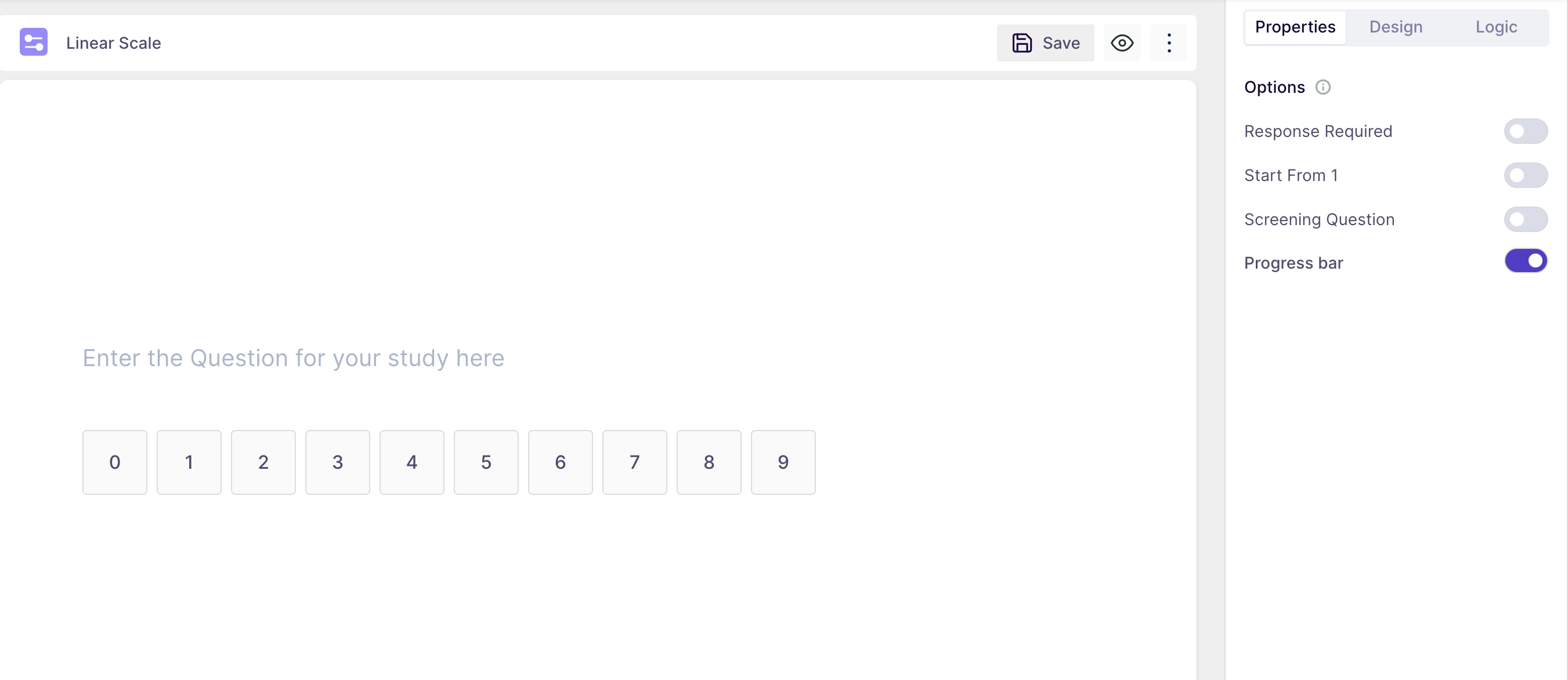Click the Options info icon
The width and height of the screenshot is (1568, 680).
click(x=1323, y=88)
